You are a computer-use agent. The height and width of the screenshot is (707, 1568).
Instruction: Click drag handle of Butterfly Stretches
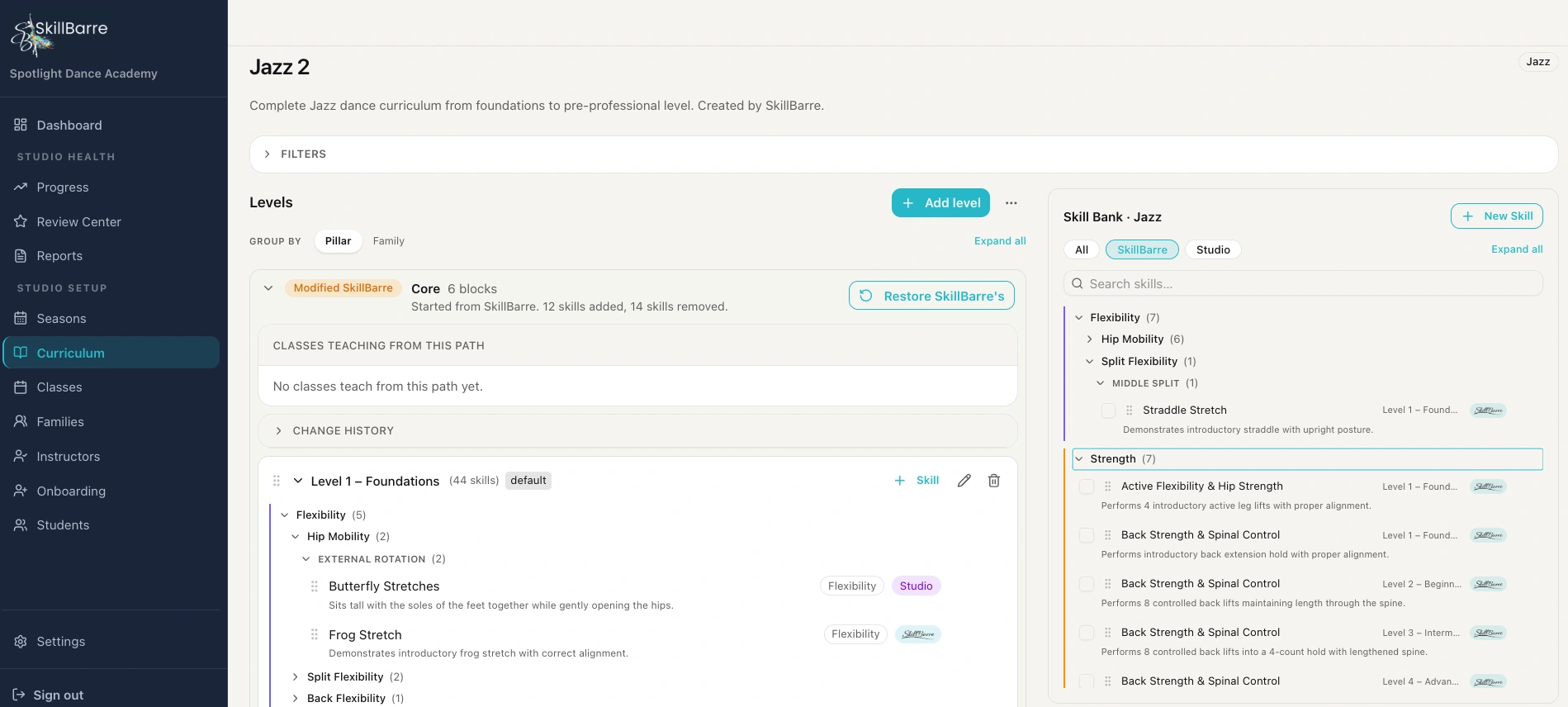tap(315, 586)
